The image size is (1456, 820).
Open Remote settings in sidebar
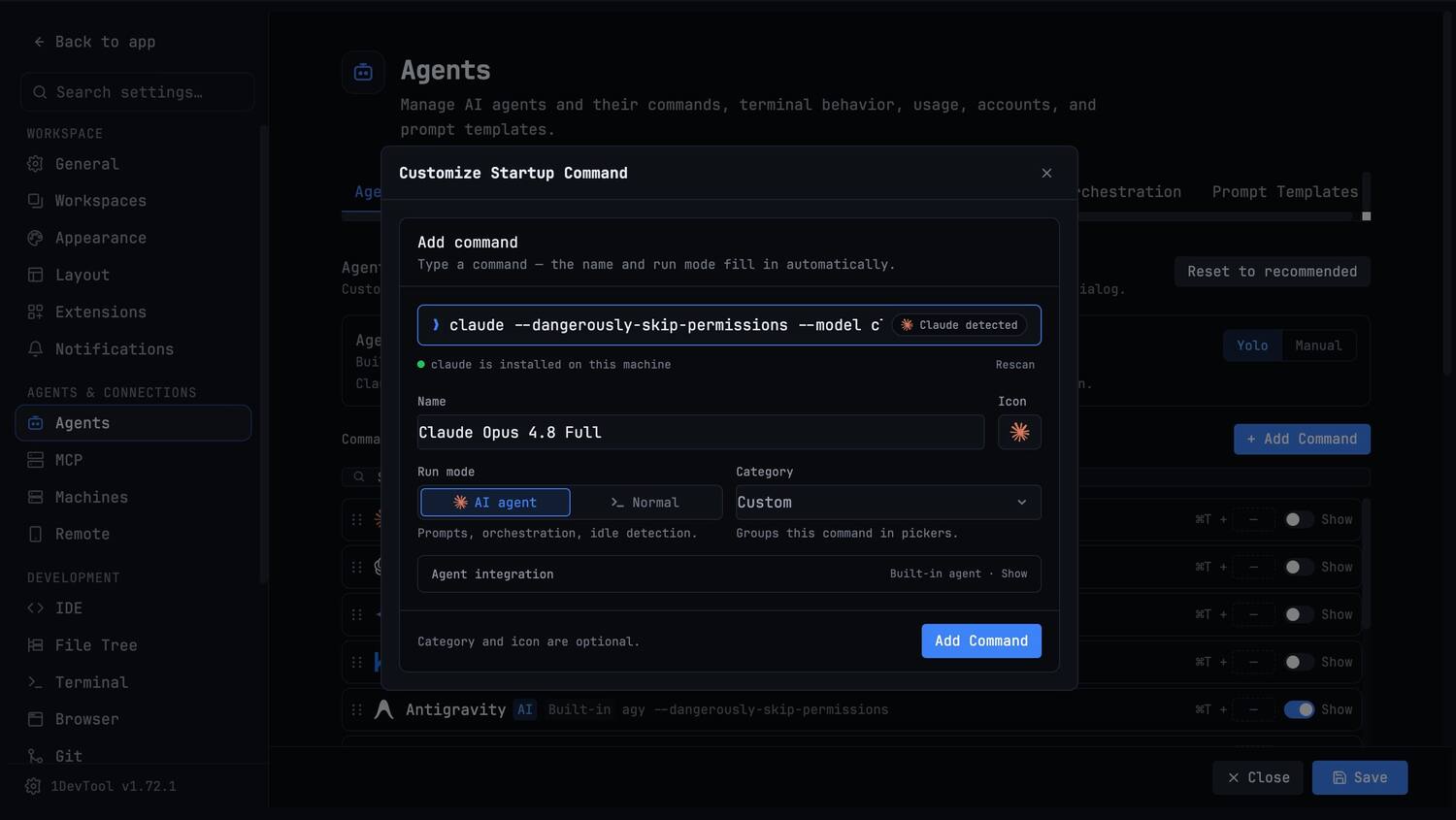pyautogui.click(x=133, y=534)
